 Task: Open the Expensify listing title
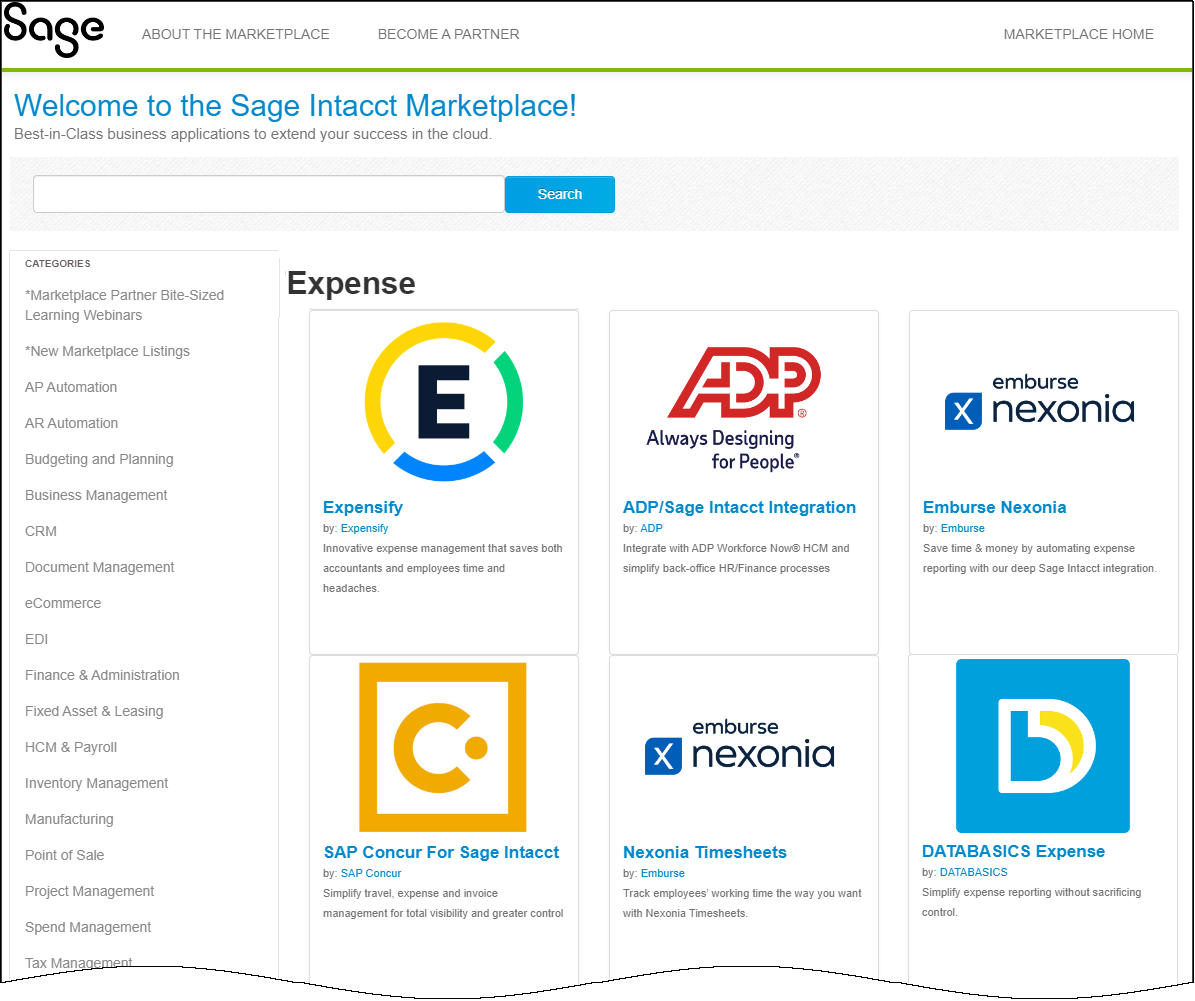click(x=363, y=508)
